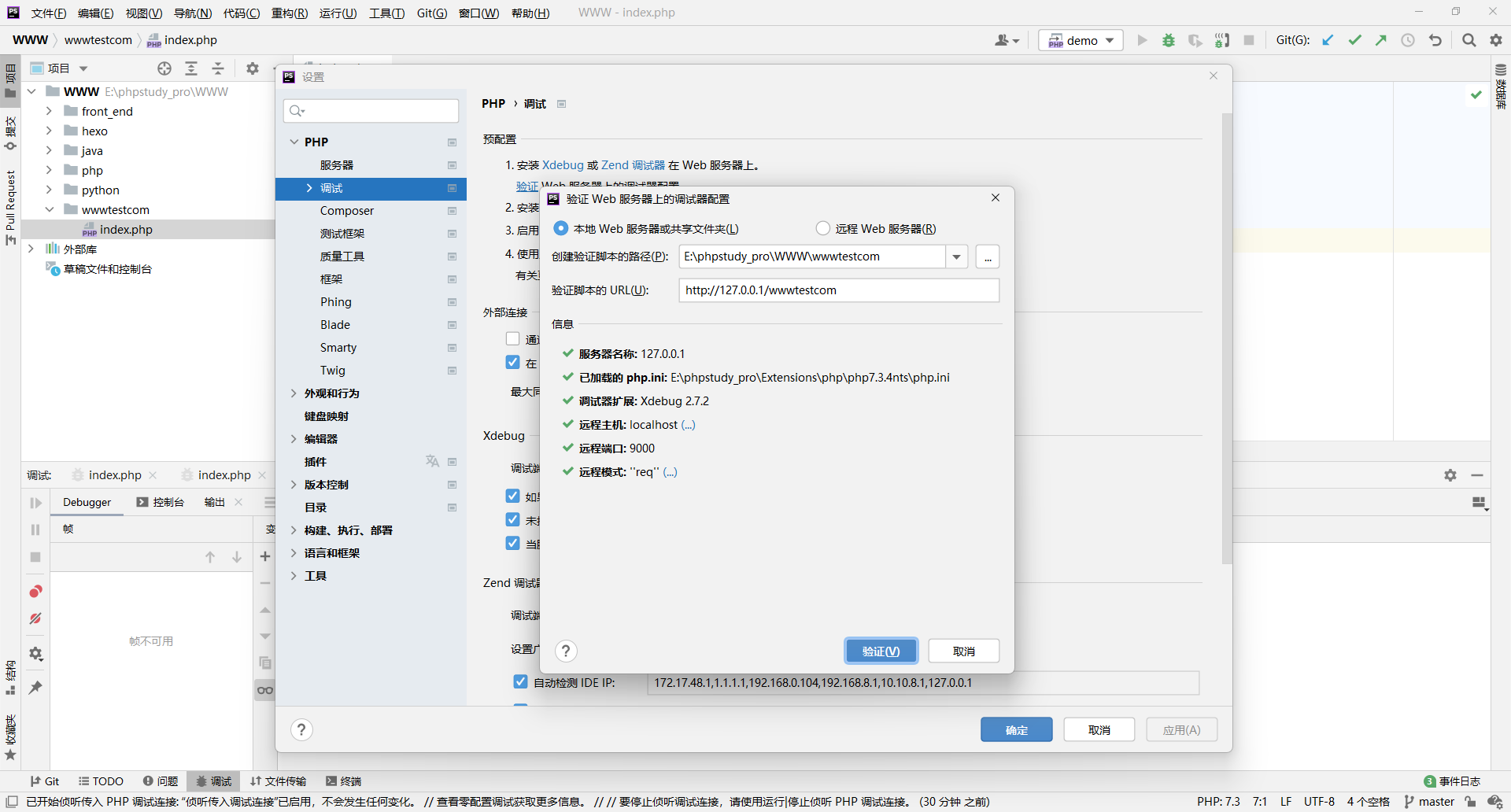Open Git history clock icon
Viewport: 1511px width, 812px height.
1408,40
